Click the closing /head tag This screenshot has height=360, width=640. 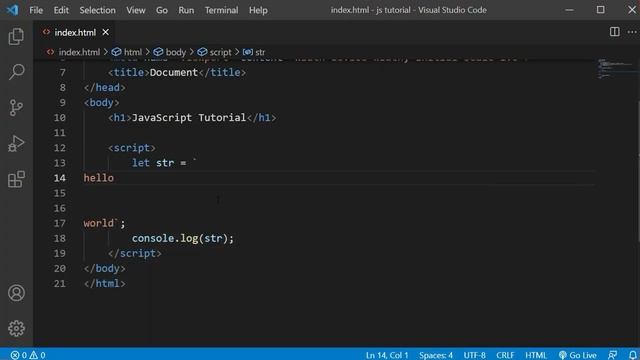(104, 87)
